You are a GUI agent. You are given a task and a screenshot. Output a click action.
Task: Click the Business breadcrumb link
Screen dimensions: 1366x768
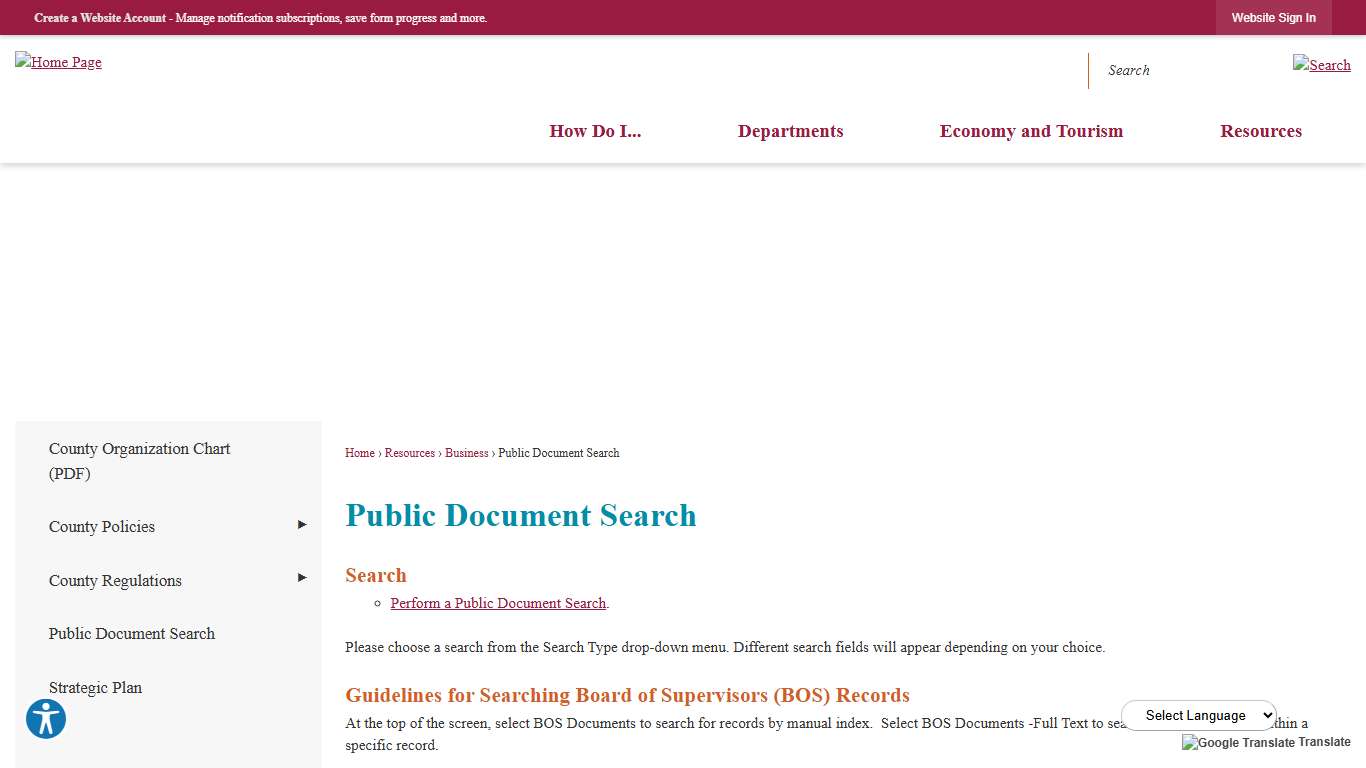pyautogui.click(x=466, y=453)
